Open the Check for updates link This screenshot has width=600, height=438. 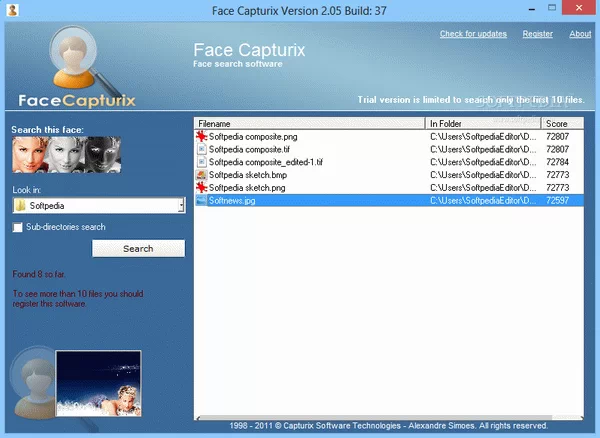[473, 34]
